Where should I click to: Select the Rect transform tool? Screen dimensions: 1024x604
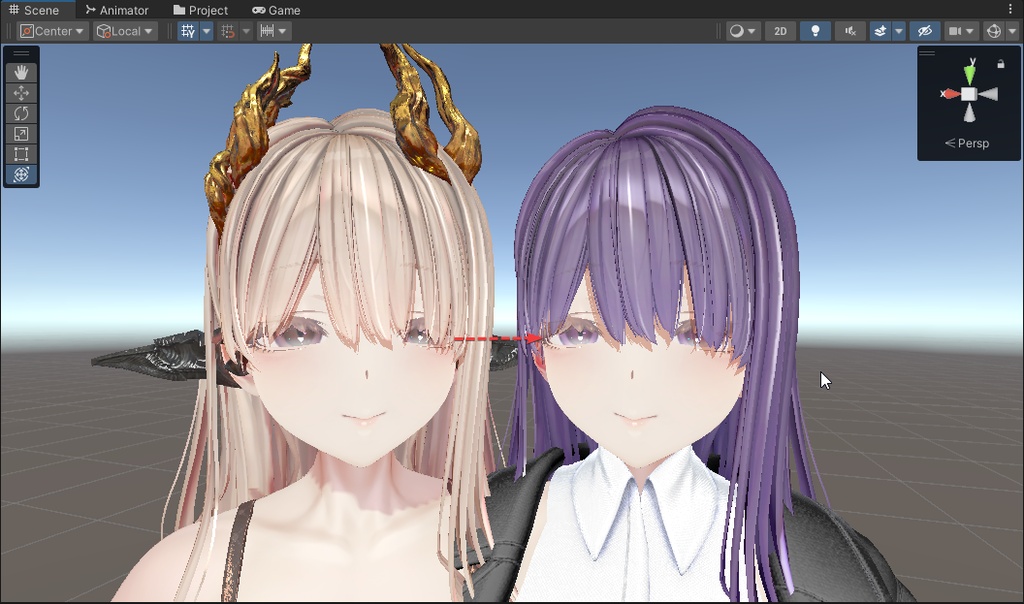21,154
